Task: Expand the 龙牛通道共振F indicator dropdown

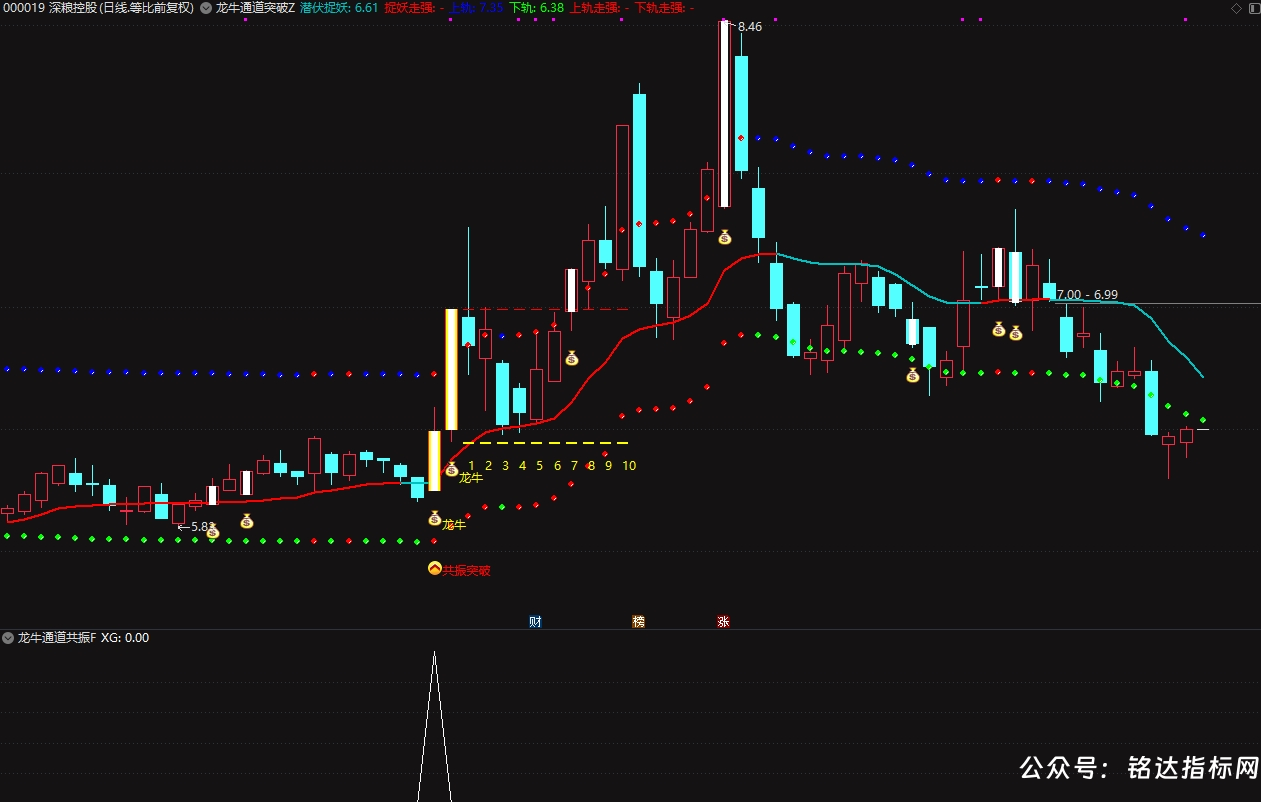Action: point(8,637)
